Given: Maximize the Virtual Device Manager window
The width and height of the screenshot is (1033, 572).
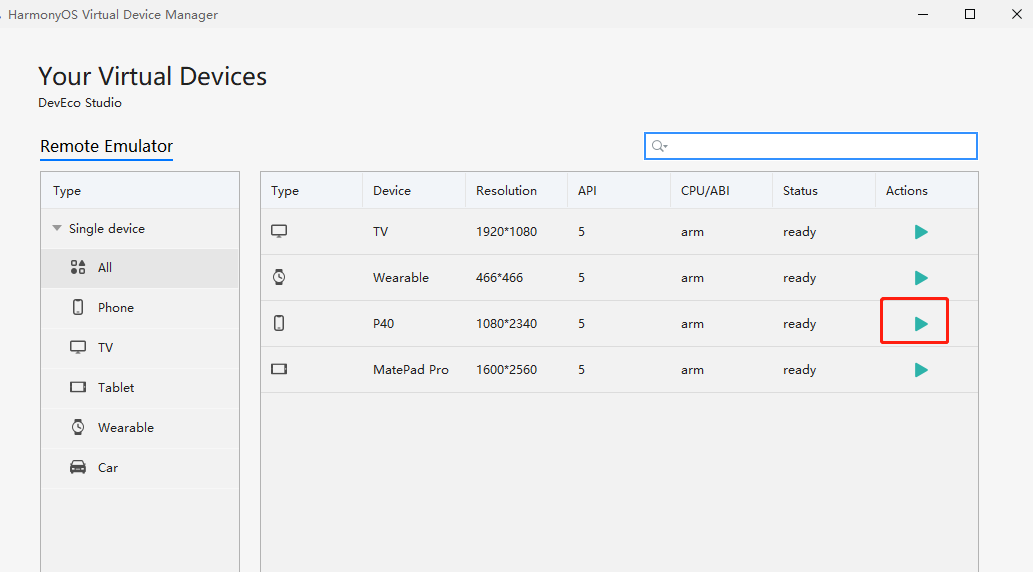Looking at the screenshot, I should [970, 14].
